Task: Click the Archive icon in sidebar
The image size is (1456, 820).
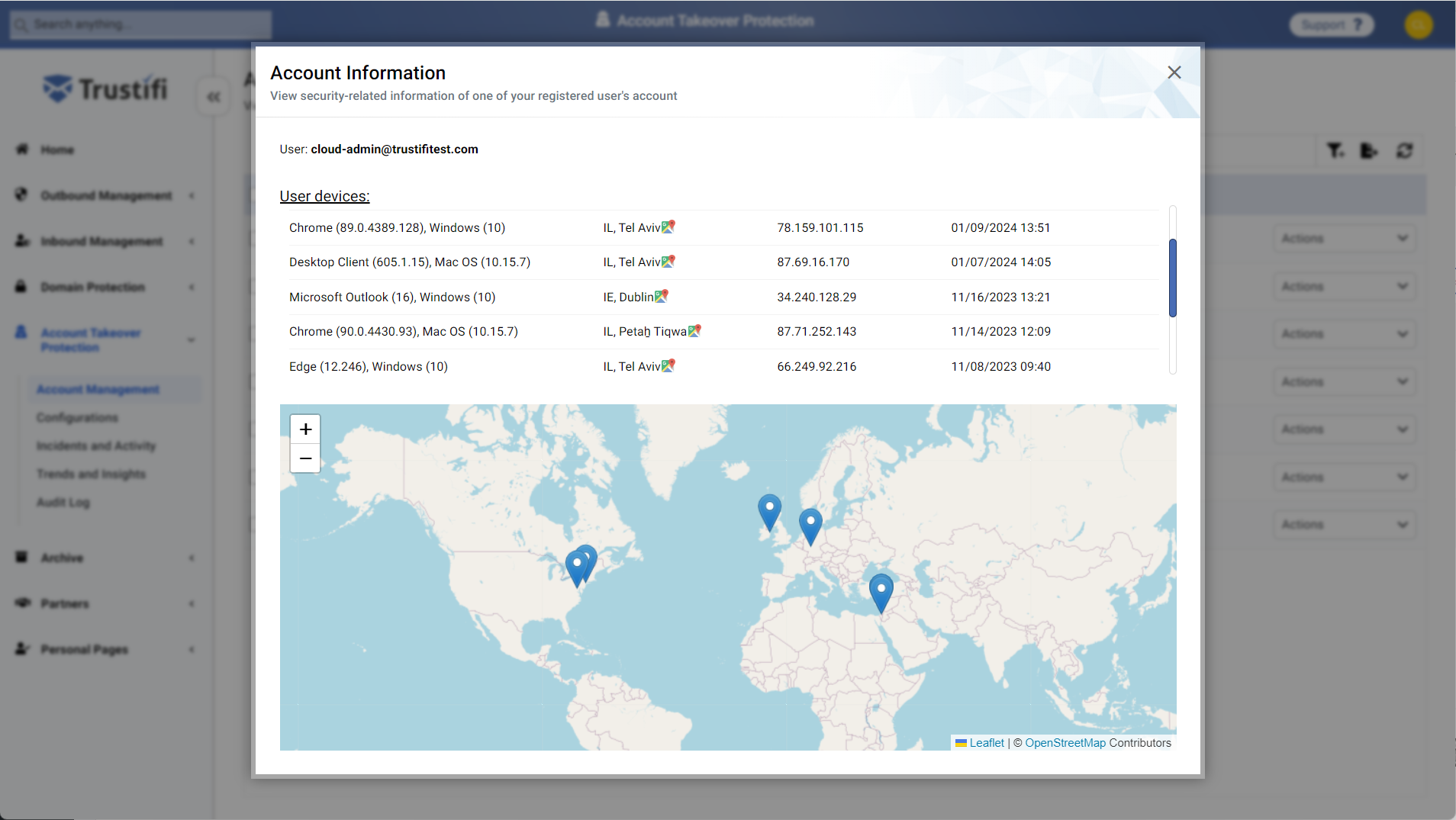Action: (21, 557)
